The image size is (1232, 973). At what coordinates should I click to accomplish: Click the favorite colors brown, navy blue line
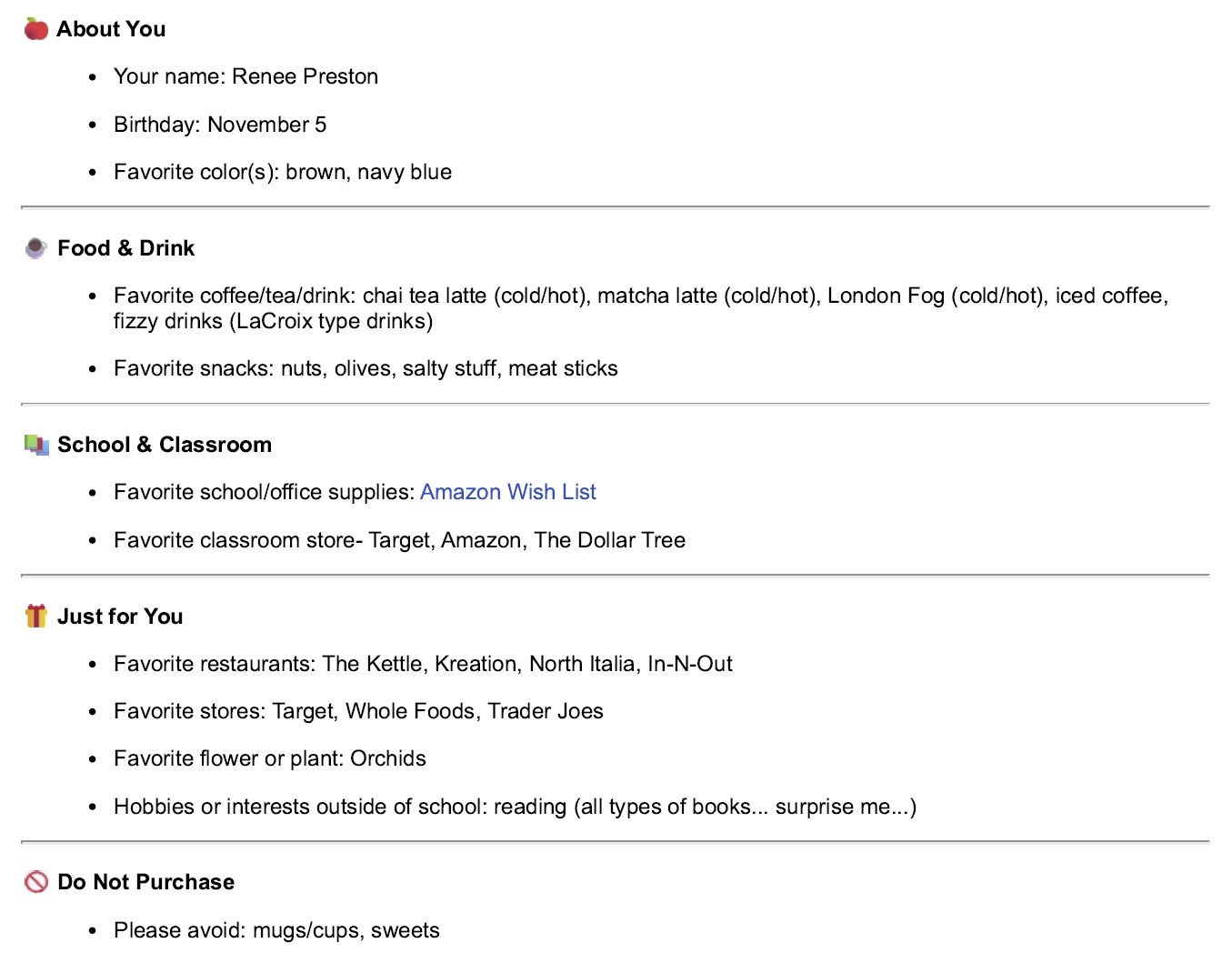pyautogui.click(x=283, y=172)
